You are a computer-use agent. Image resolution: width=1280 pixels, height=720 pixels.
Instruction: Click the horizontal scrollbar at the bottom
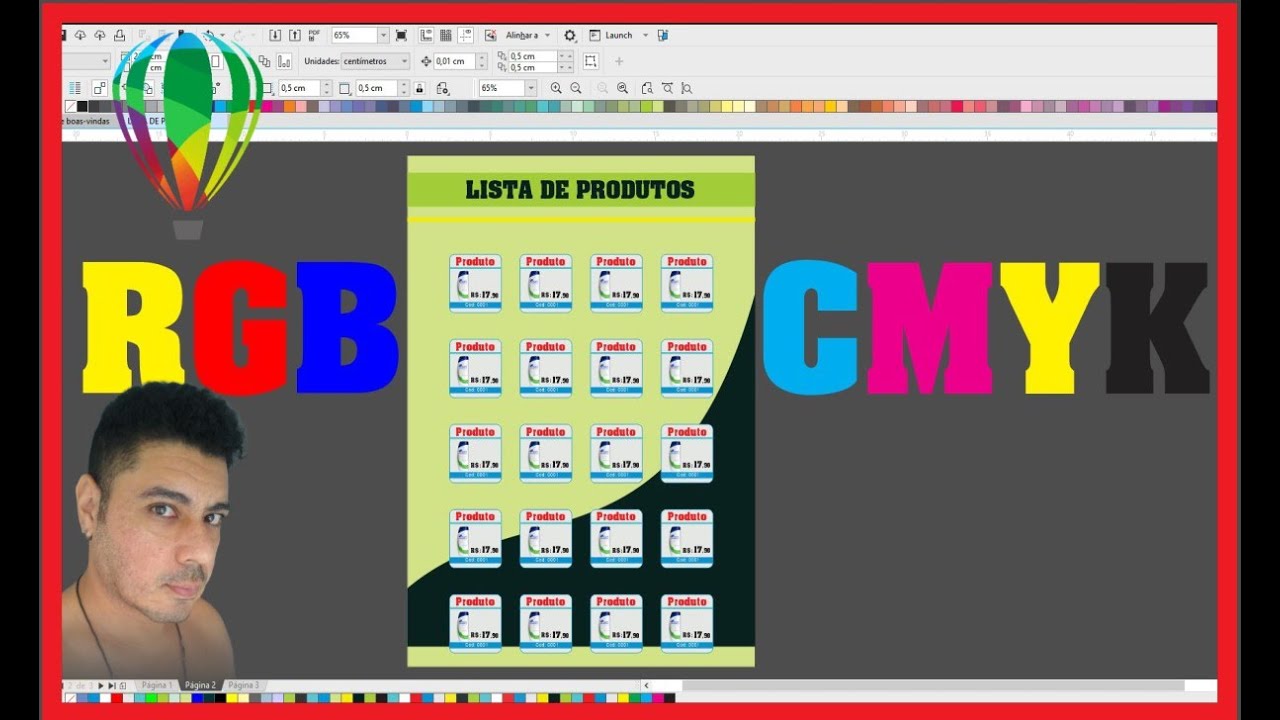click(934, 686)
